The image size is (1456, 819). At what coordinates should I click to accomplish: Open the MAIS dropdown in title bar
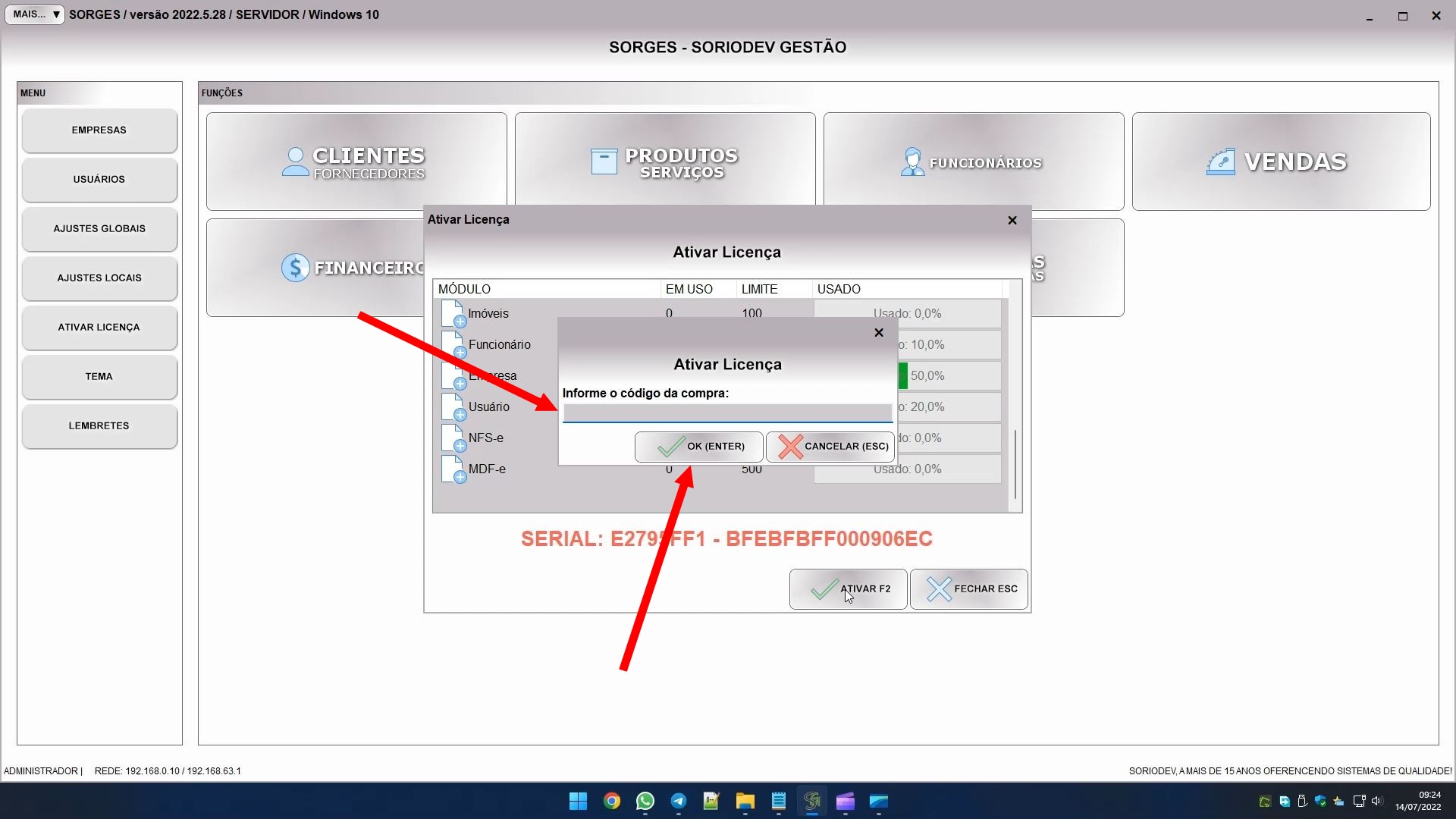click(x=35, y=14)
